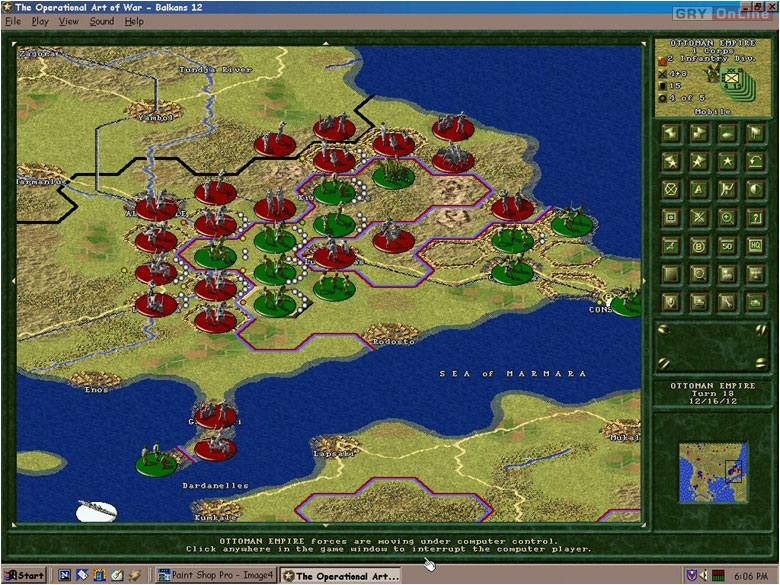Click the question mark button

tap(755, 218)
